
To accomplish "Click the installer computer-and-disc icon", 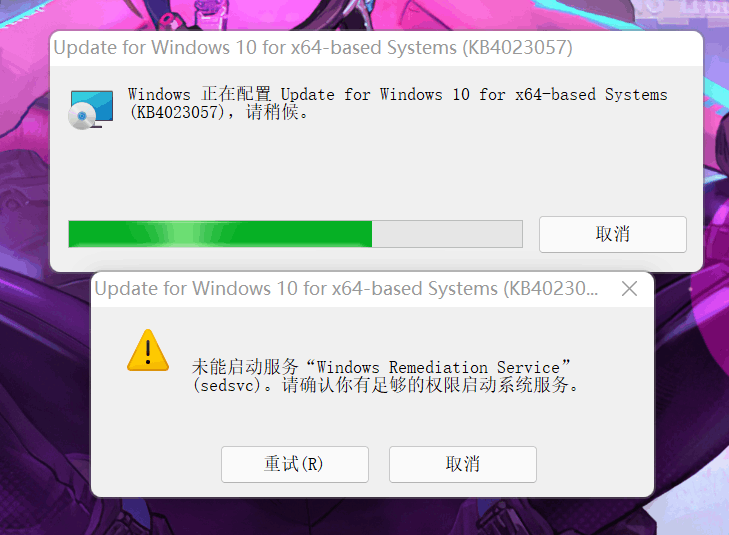I will [91, 110].
